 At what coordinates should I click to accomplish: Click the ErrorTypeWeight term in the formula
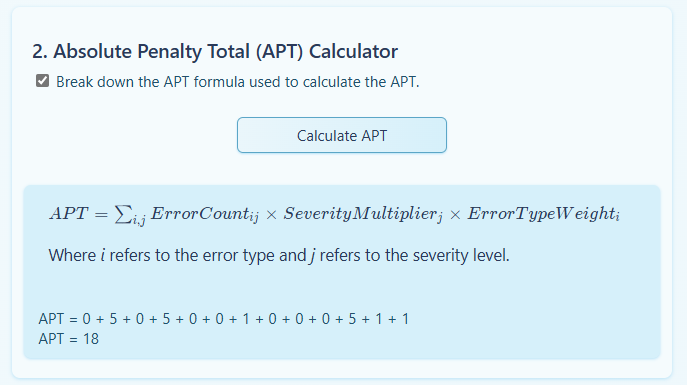543,214
